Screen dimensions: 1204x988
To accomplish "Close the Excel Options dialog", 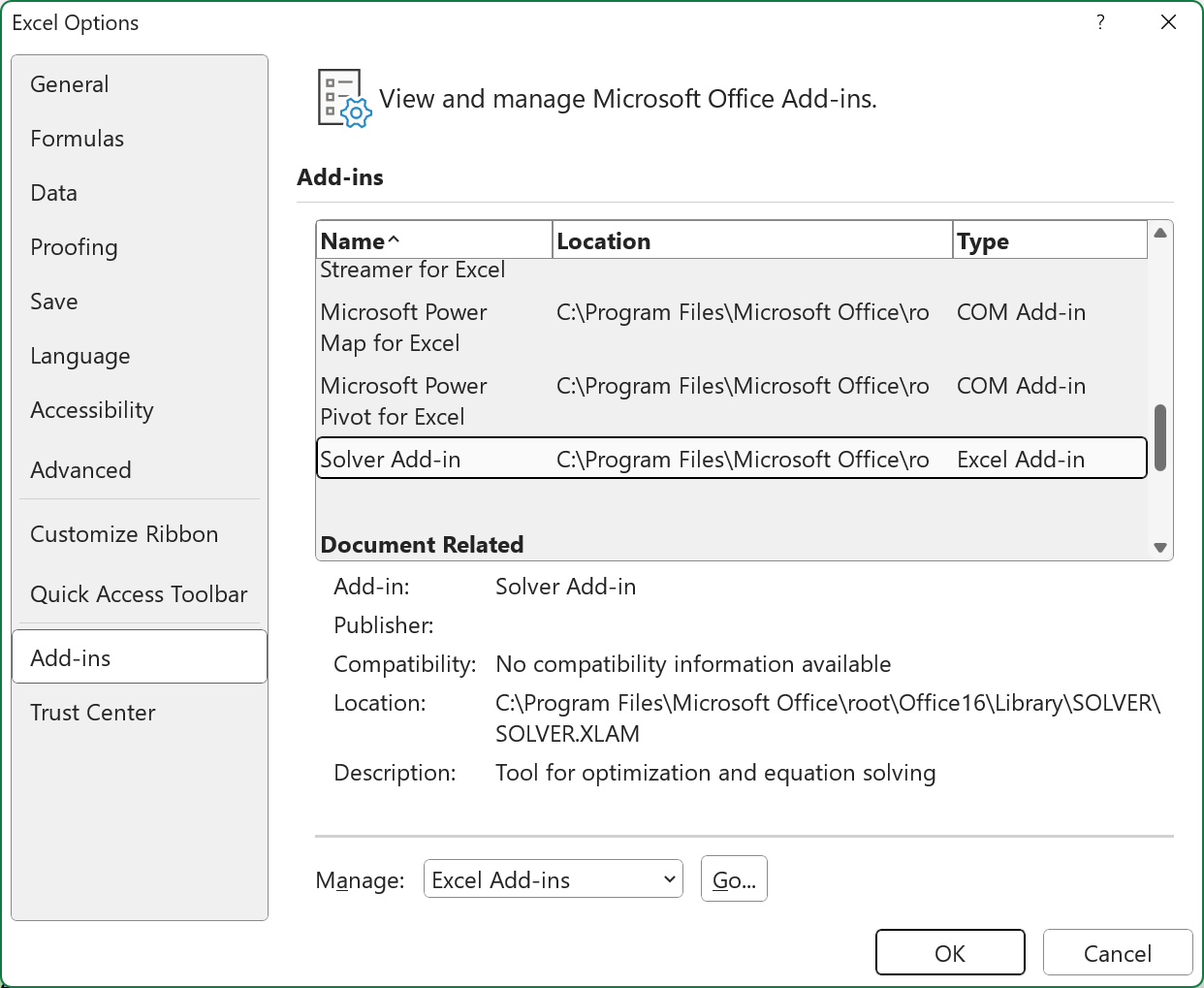I will pyautogui.click(x=1168, y=22).
